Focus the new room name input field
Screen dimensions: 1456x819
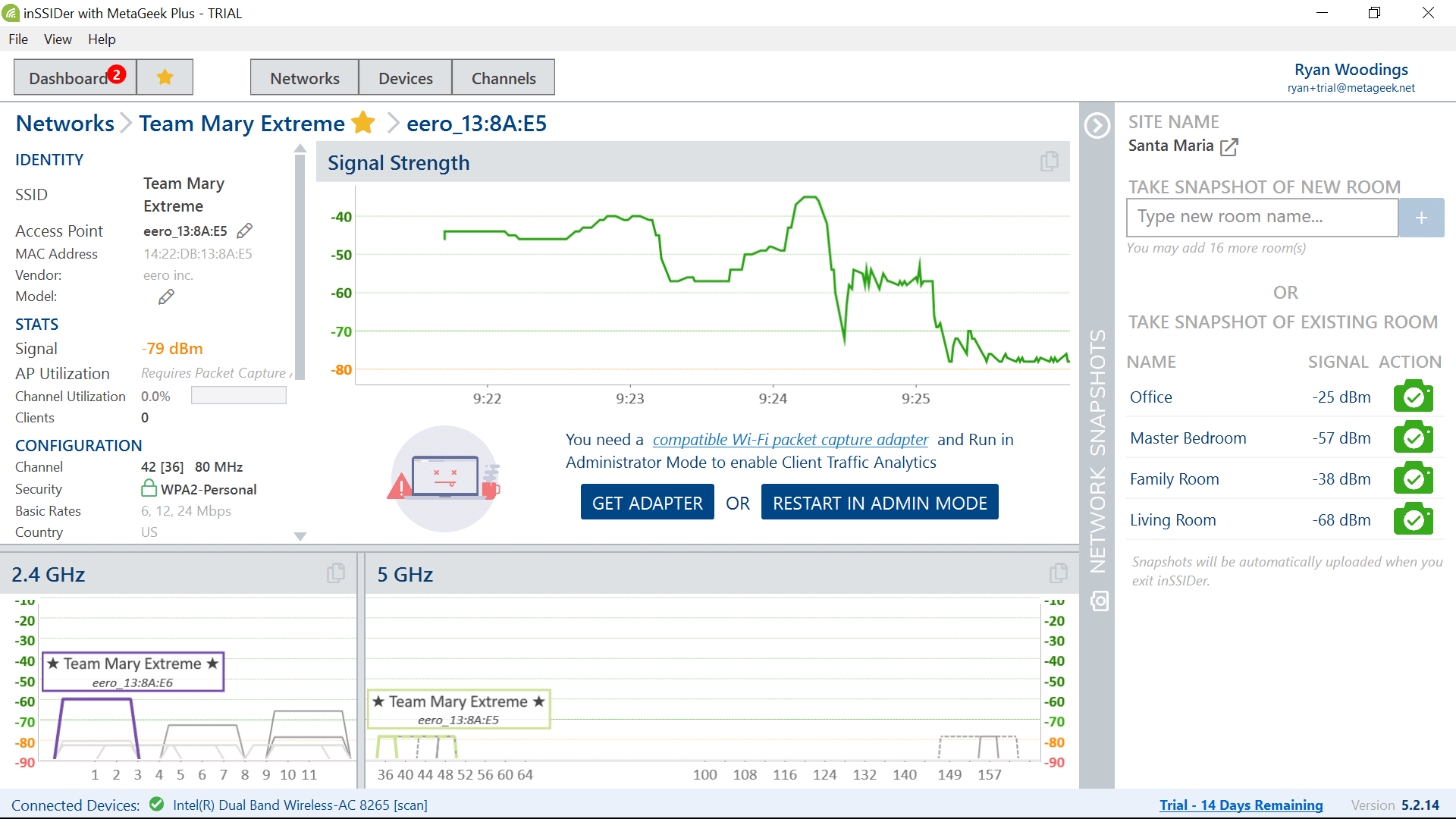pos(1263,218)
